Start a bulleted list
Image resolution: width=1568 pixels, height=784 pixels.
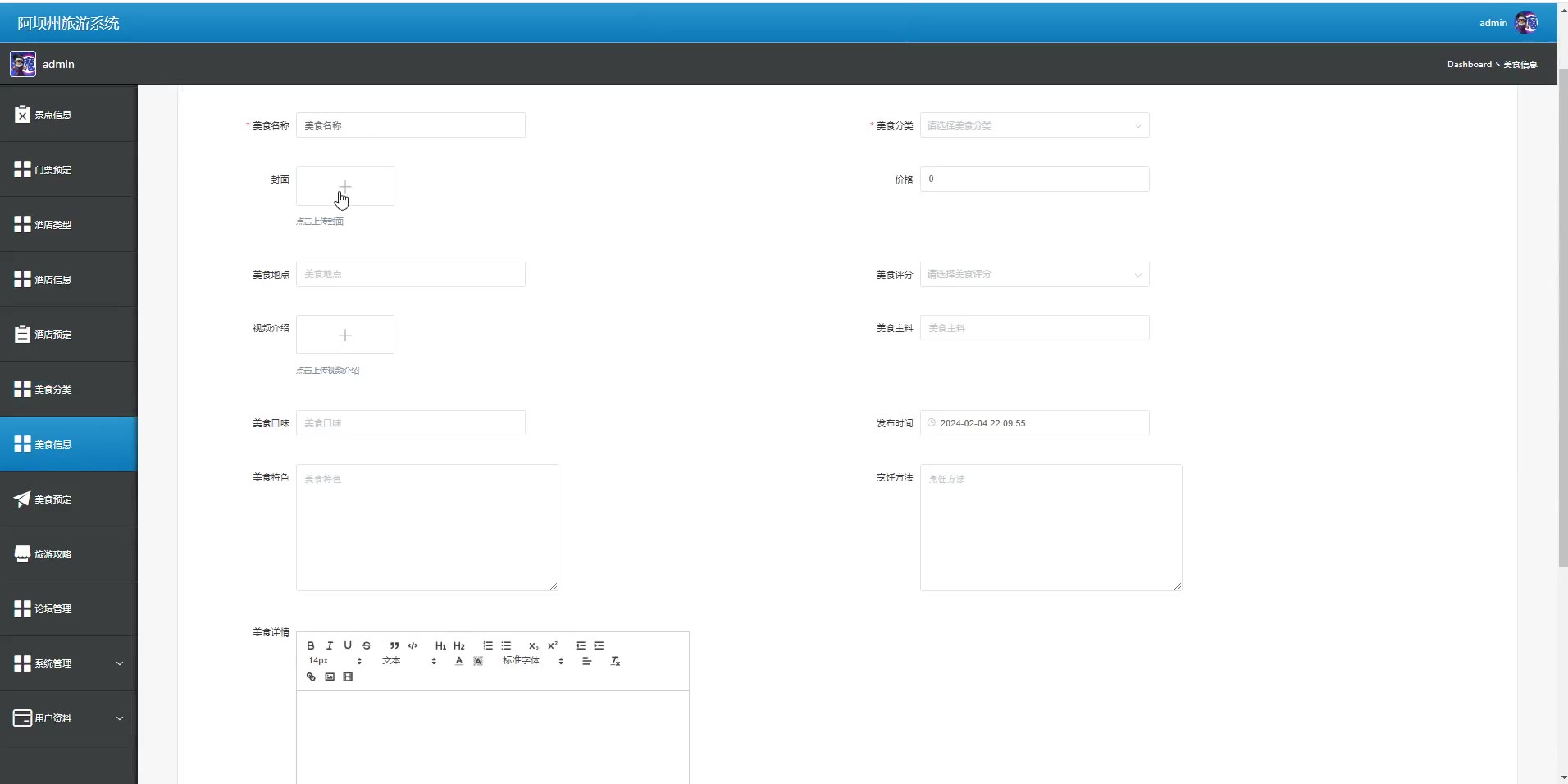coord(506,645)
